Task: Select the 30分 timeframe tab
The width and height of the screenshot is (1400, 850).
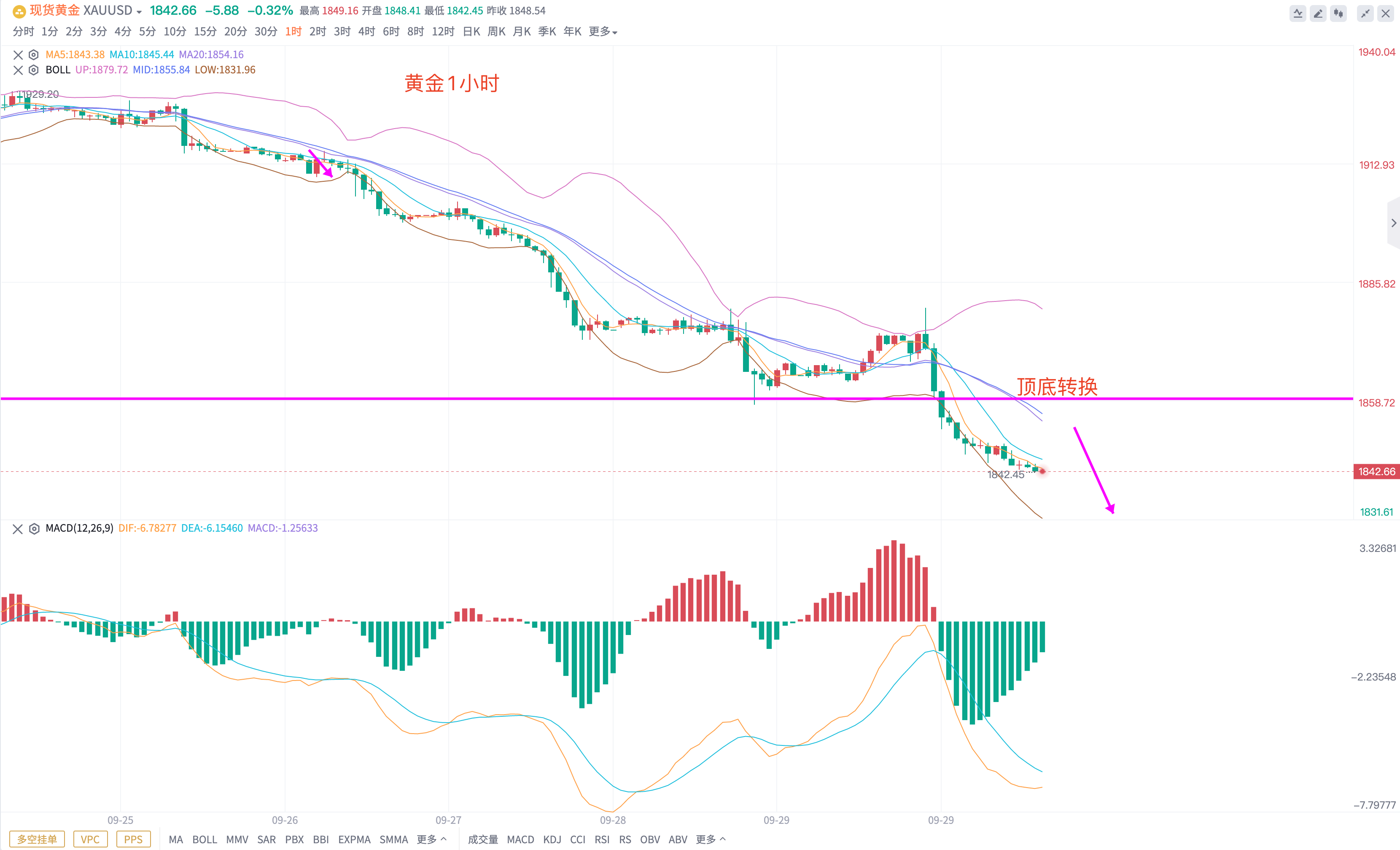Action: coord(265,32)
